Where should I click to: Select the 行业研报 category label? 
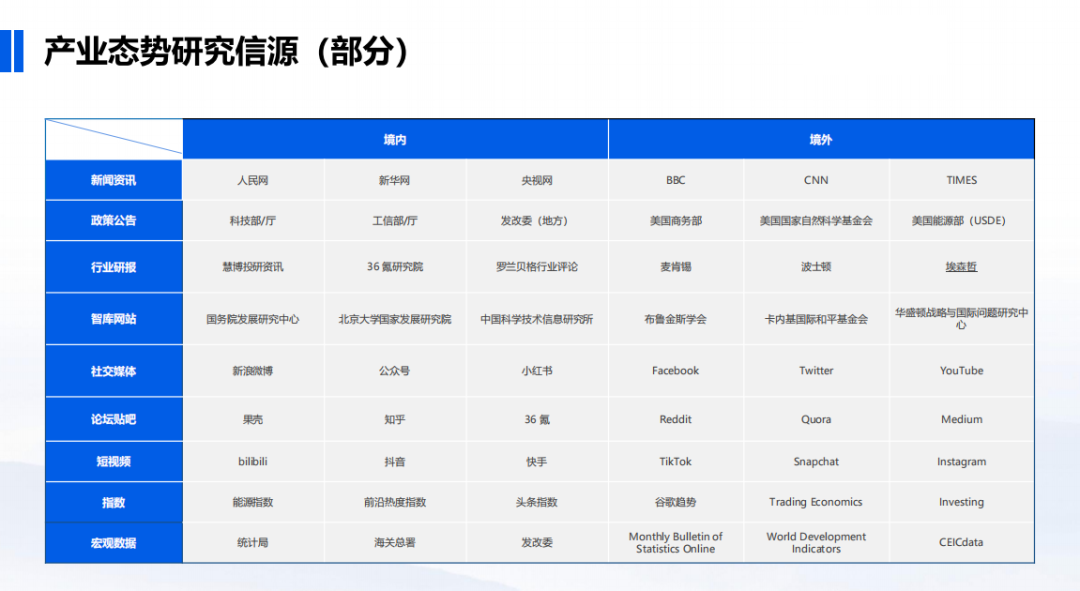(x=113, y=266)
